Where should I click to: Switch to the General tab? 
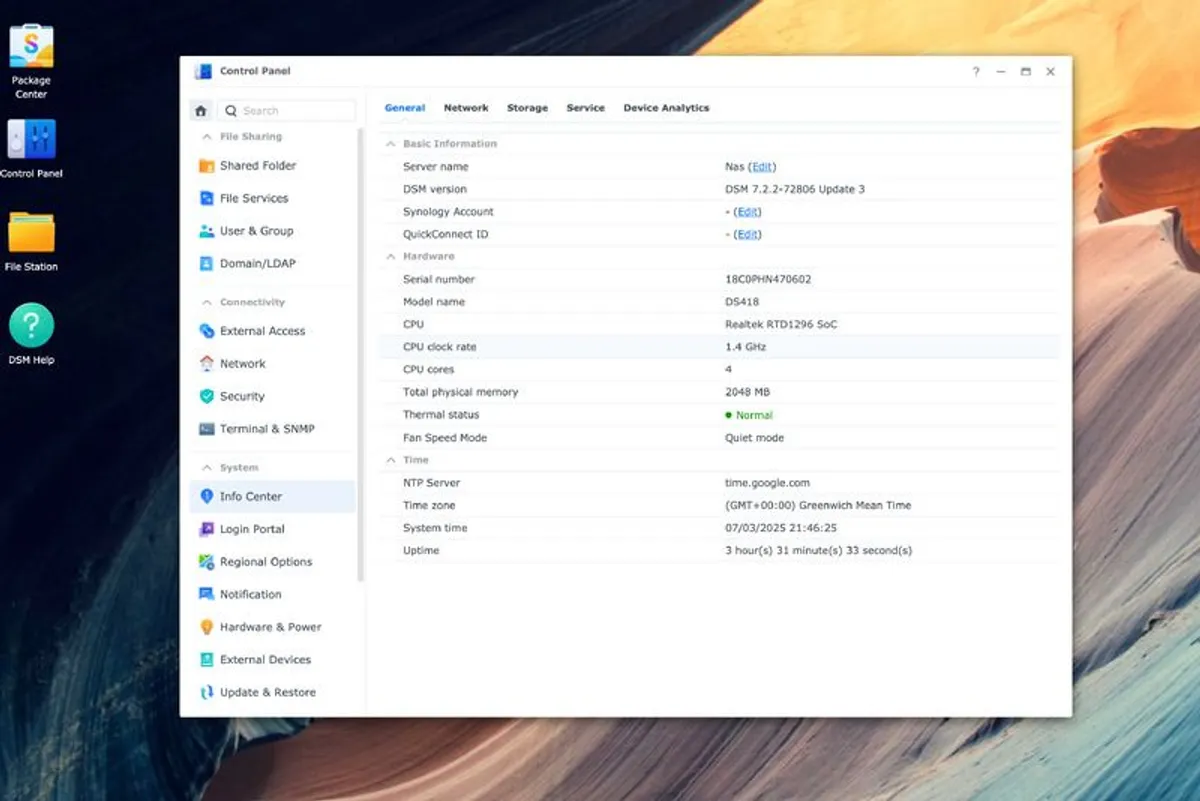405,108
